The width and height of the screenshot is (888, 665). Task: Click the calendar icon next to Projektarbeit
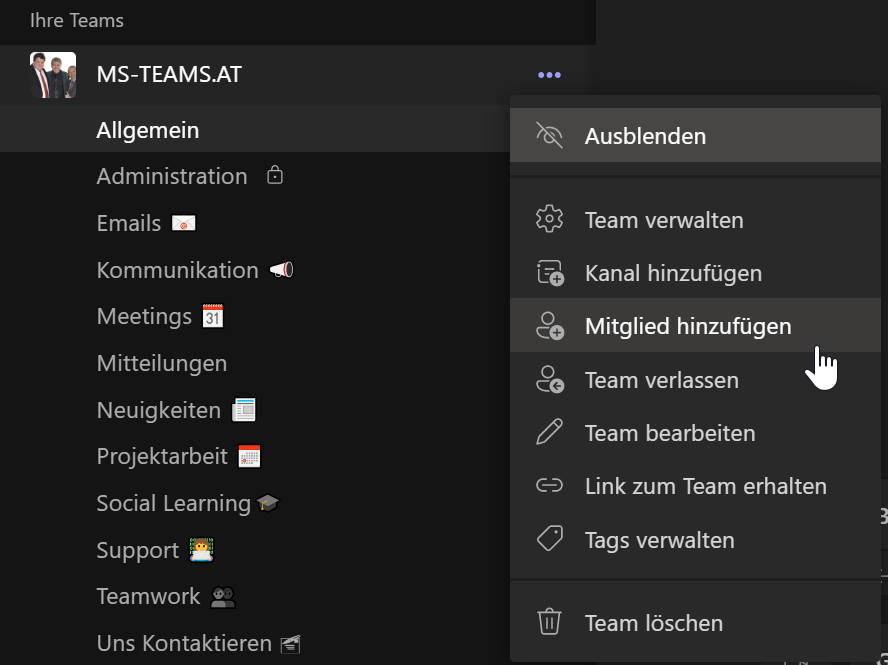coord(249,457)
